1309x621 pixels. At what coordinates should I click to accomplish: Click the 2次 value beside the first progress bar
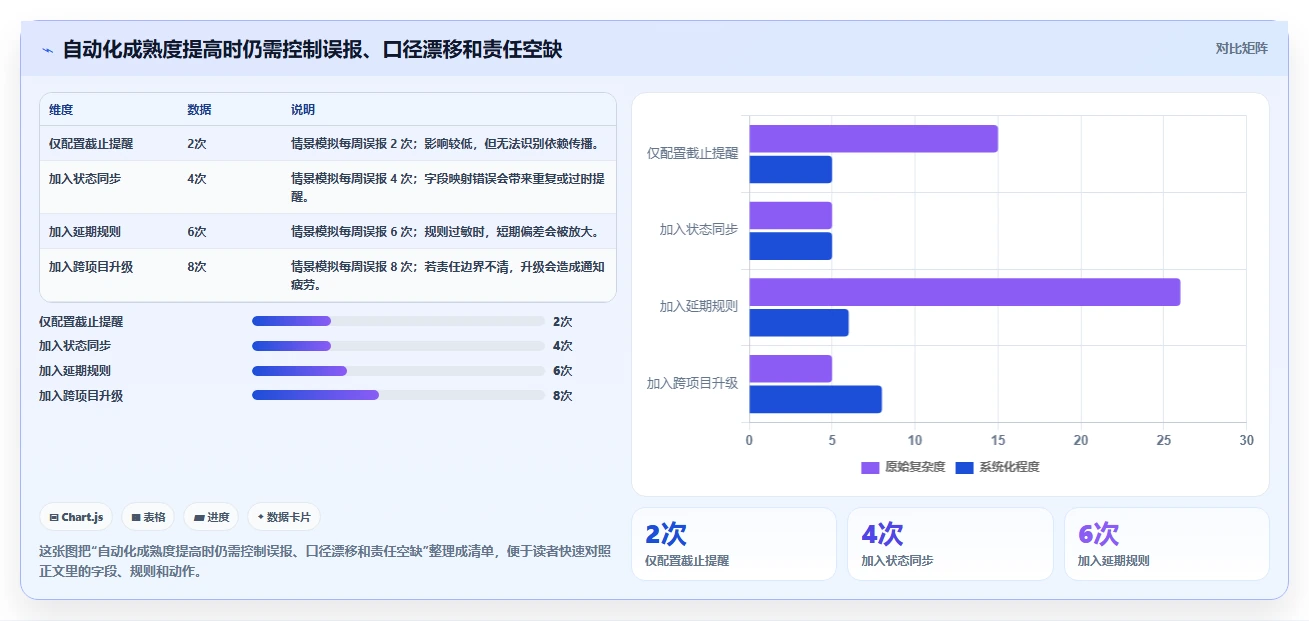(562, 322)
